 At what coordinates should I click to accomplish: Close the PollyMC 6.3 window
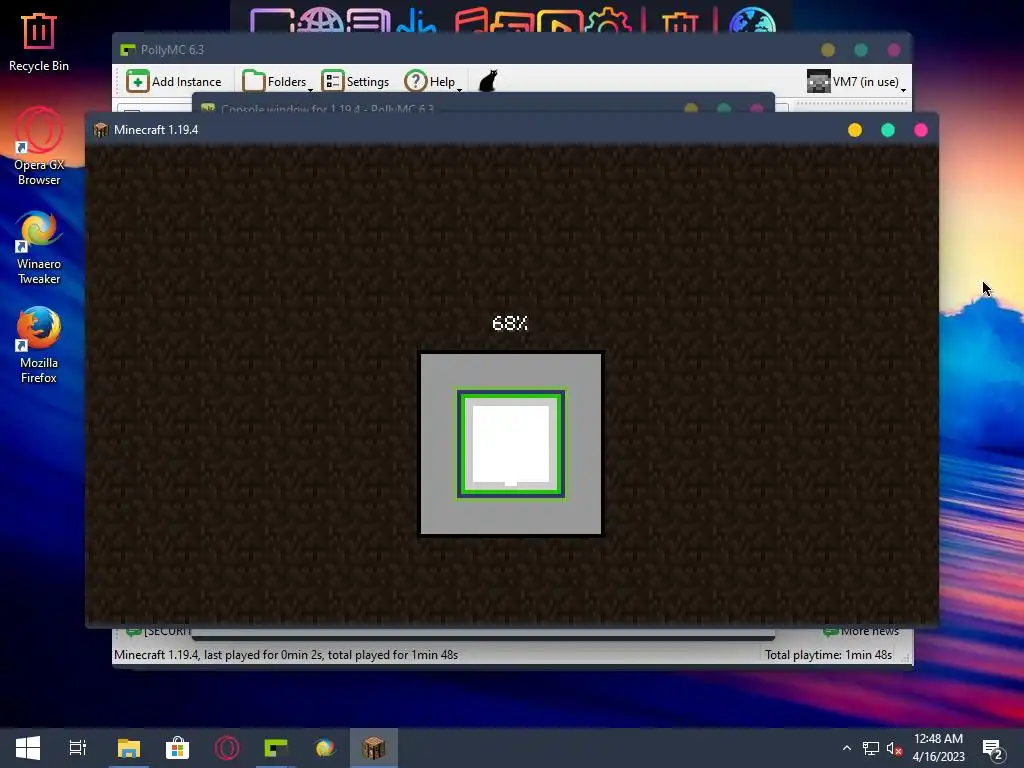tap(894, 50)
